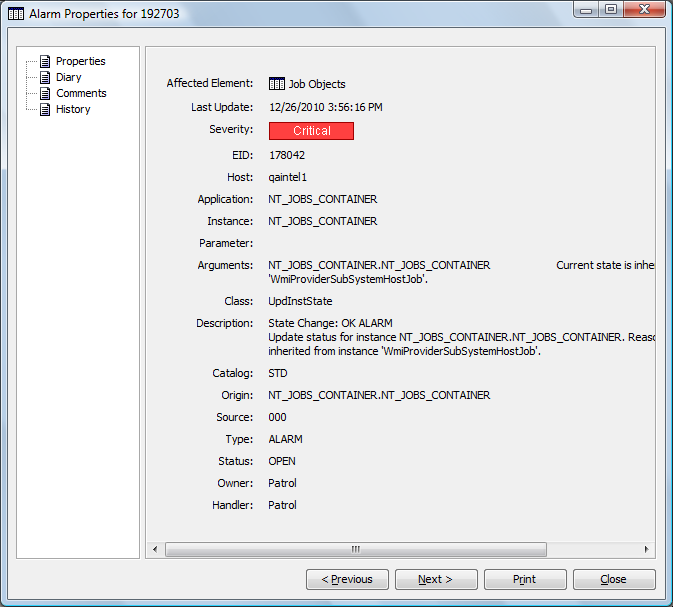Click the Arguments label
This screenshot has width=673, height=607.
point(225,265)
